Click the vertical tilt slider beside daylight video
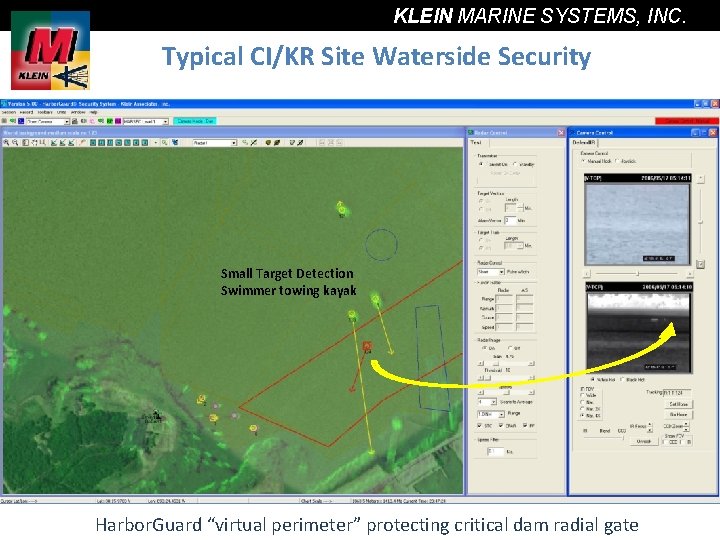The height and width of the screenshot is (540, 720). click(700, 222)
